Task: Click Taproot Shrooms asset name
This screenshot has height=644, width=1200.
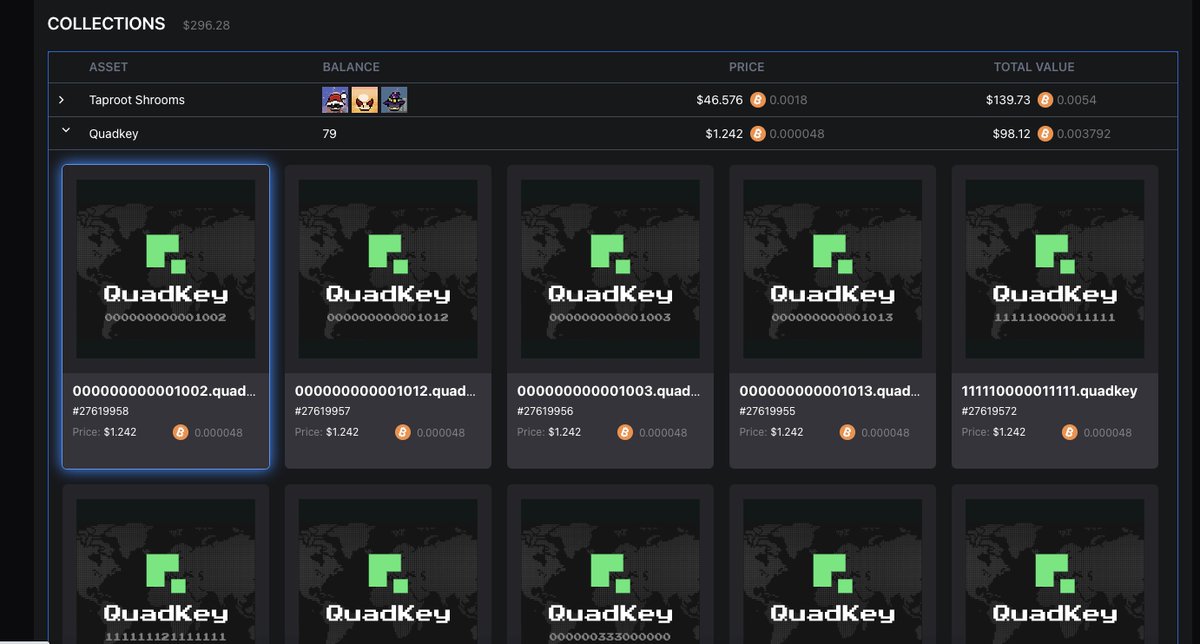Action: 137,100
